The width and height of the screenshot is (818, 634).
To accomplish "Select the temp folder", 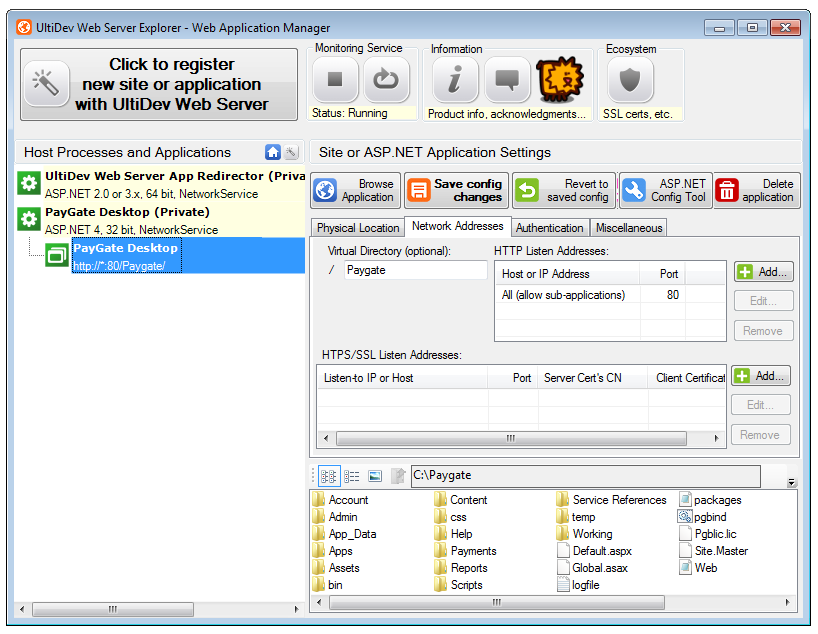I will coord(576,517).
